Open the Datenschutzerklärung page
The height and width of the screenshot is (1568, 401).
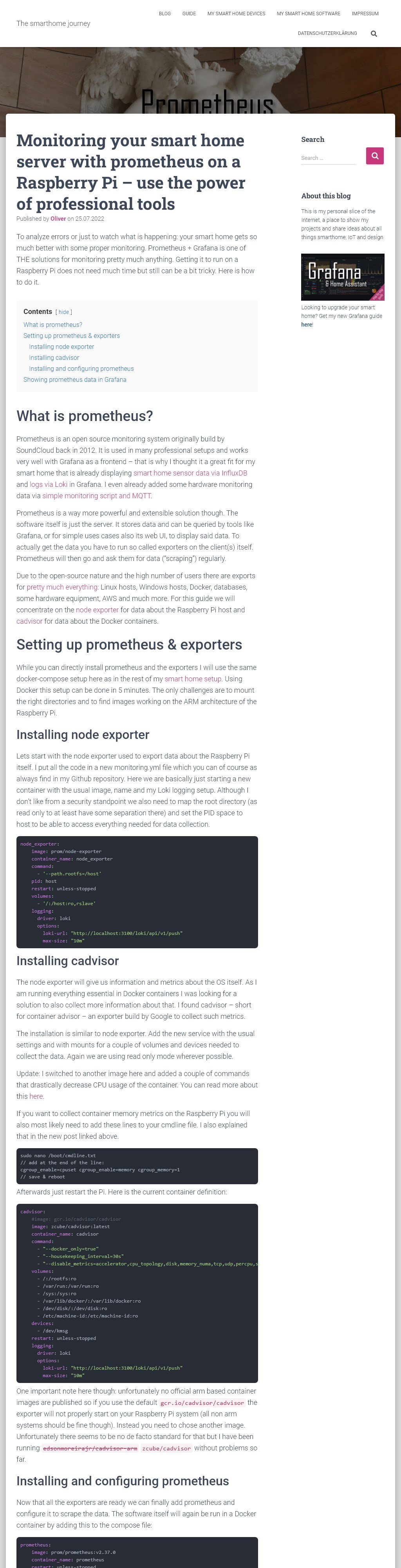(x=327, y=33)
